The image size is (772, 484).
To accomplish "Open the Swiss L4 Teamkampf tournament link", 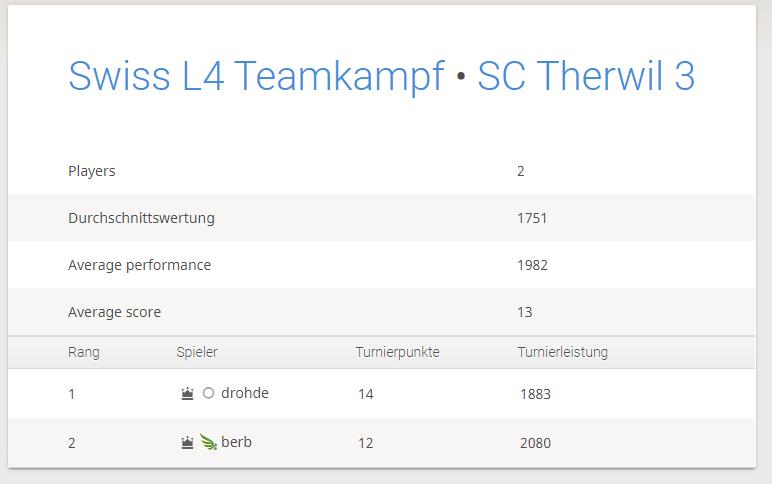I will click(x=257, y=76).
